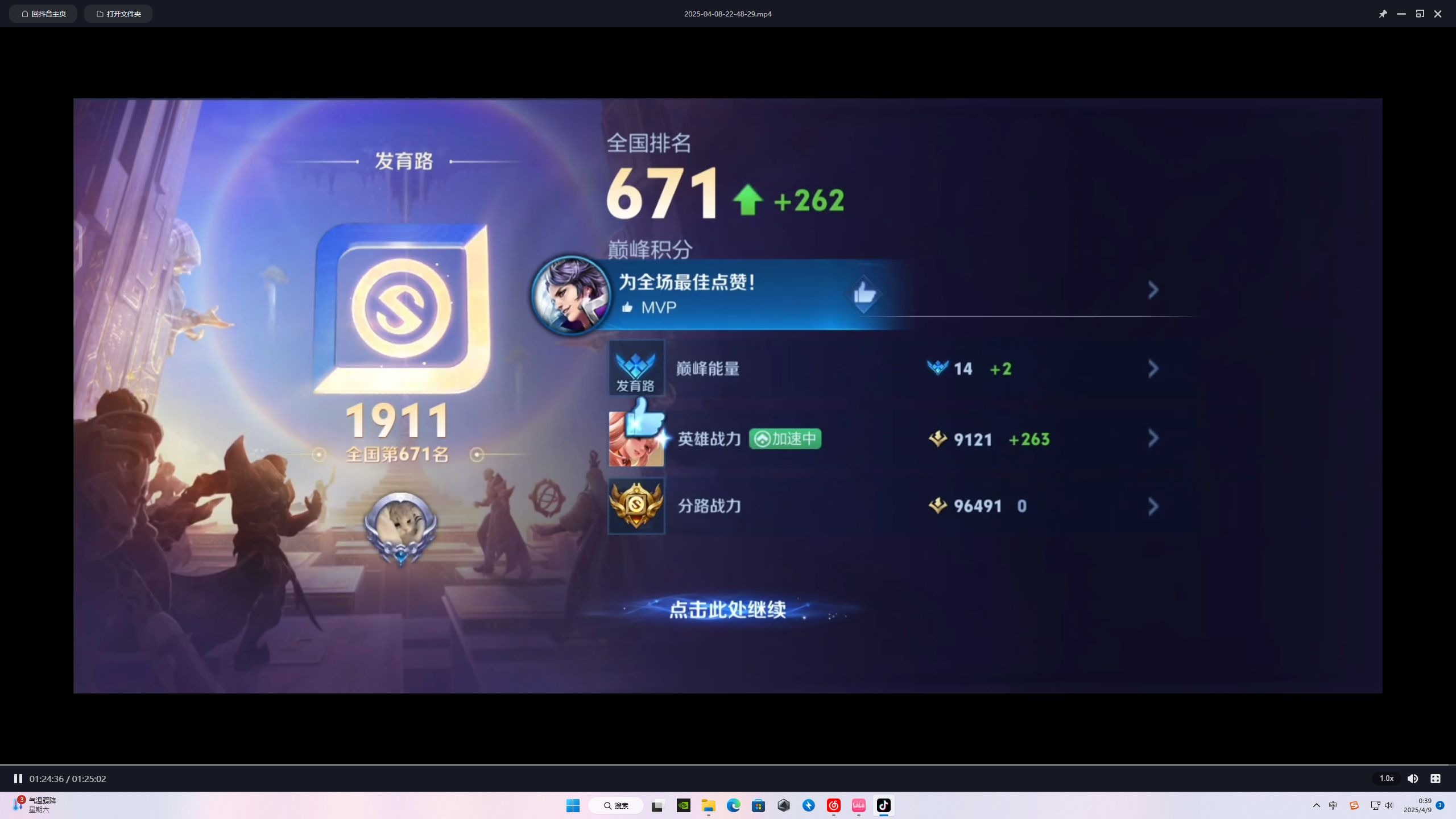Open network settings in the tray
Viewport: 1456px width, 819px height.
click(x=1375, y=805)
